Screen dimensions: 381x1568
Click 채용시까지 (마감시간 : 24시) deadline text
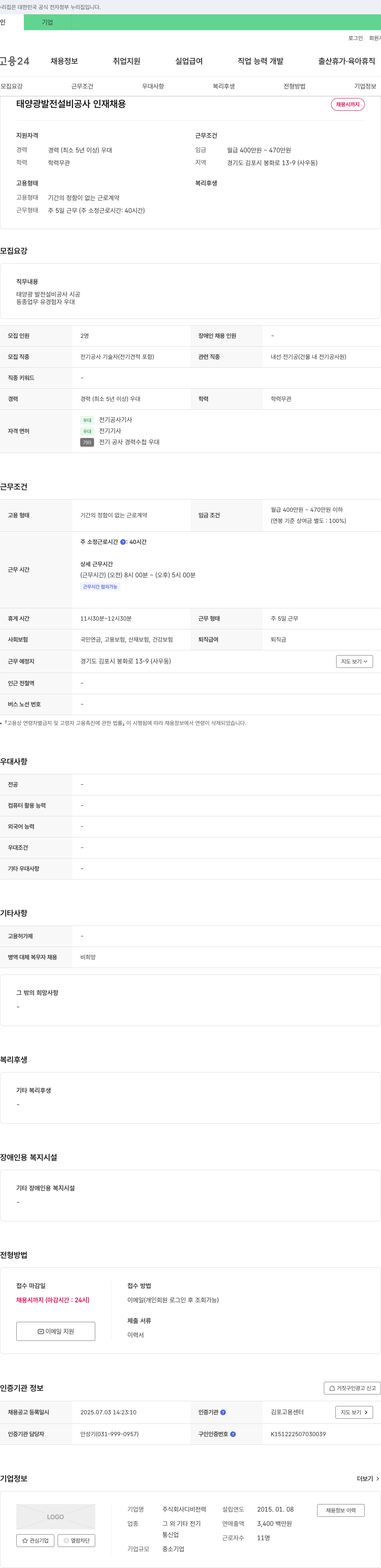pyautogui.click(x=53, y=1300)
